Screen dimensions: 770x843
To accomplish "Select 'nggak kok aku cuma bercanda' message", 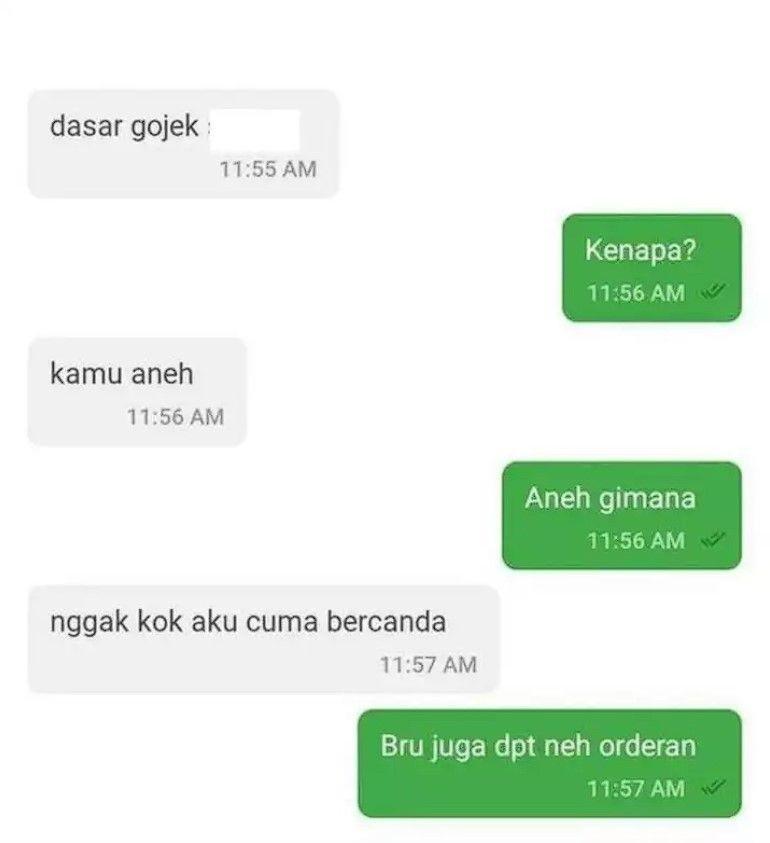I will tap(264, 639).
